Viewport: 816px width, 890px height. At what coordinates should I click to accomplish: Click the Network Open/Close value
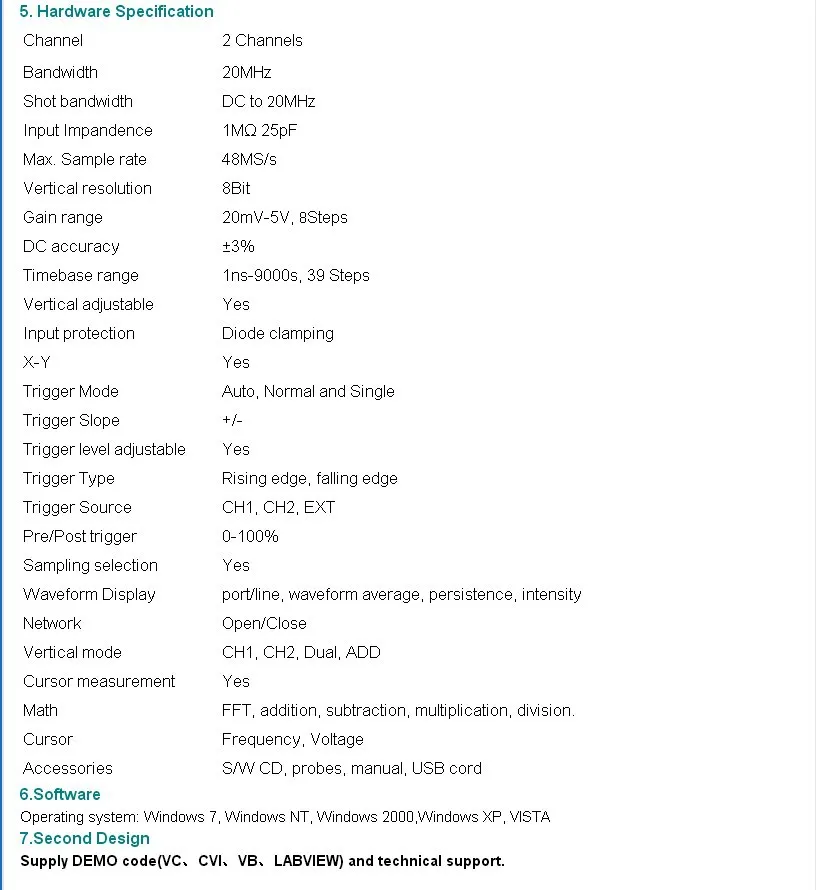pos(264,623)
